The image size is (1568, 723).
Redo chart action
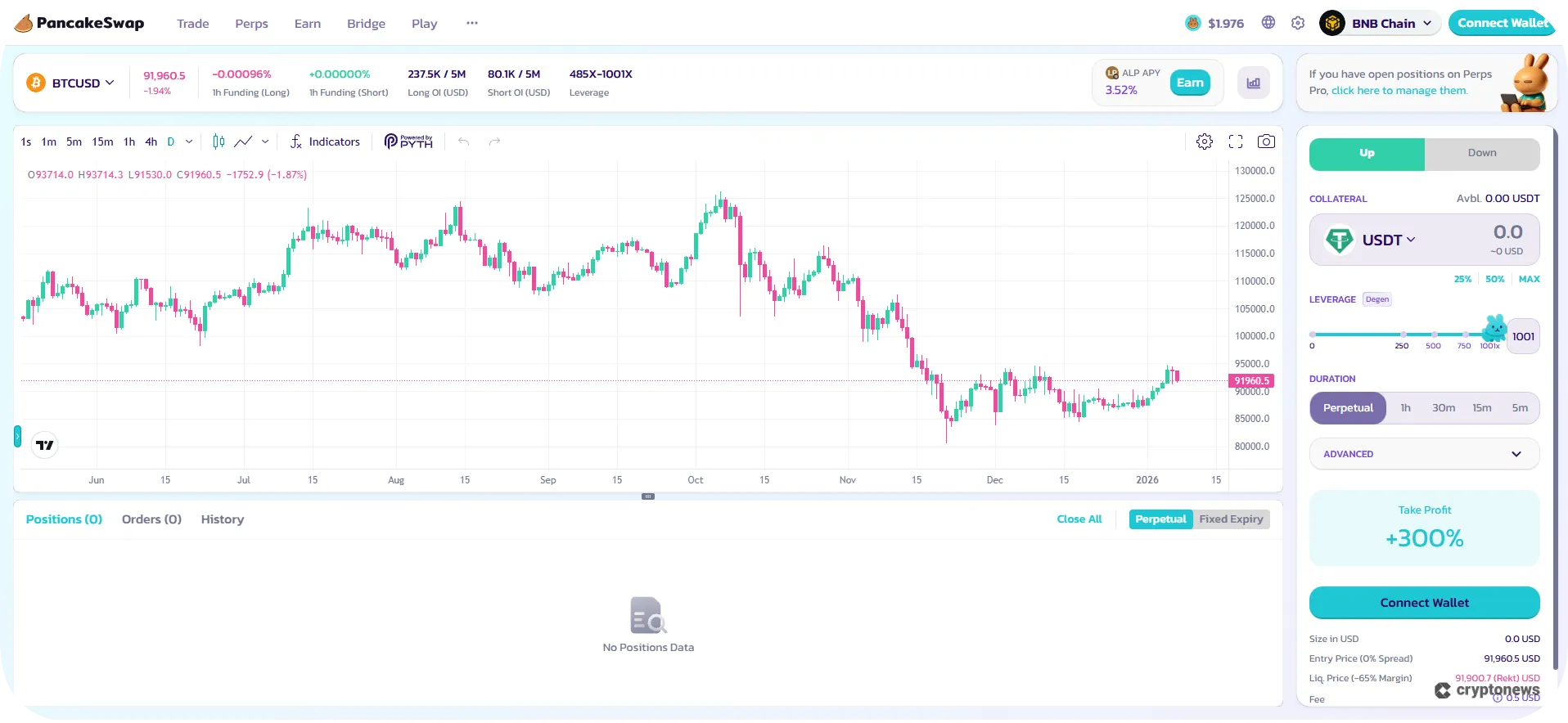click(x=494, y=141)
